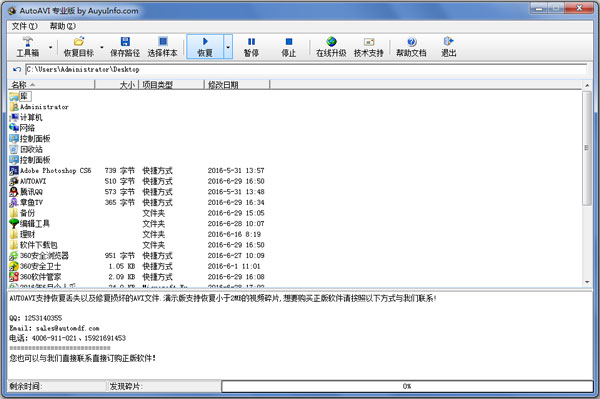The width and height of the screenshot is (600, 399).
Task: Expand the 工具箱 dropdown arrow
Action: point(51,47)
